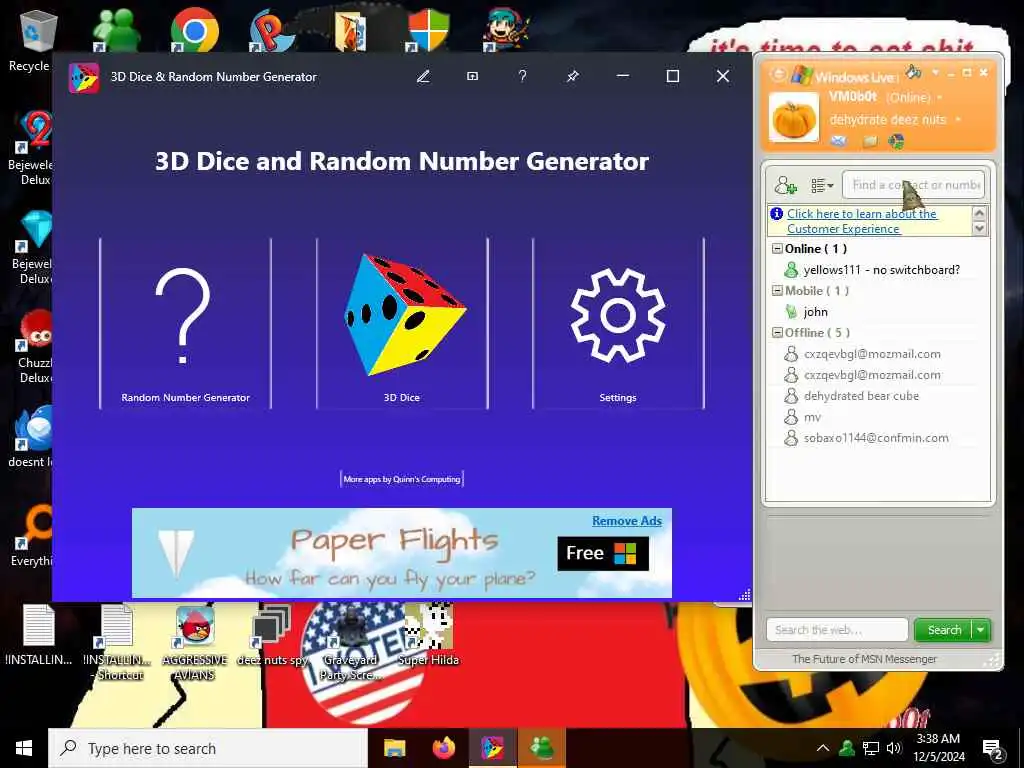The height and width of the screenshot is (768, 1024).
Task: Open help via the question mark title bar icon
Action: click(522, 76)
